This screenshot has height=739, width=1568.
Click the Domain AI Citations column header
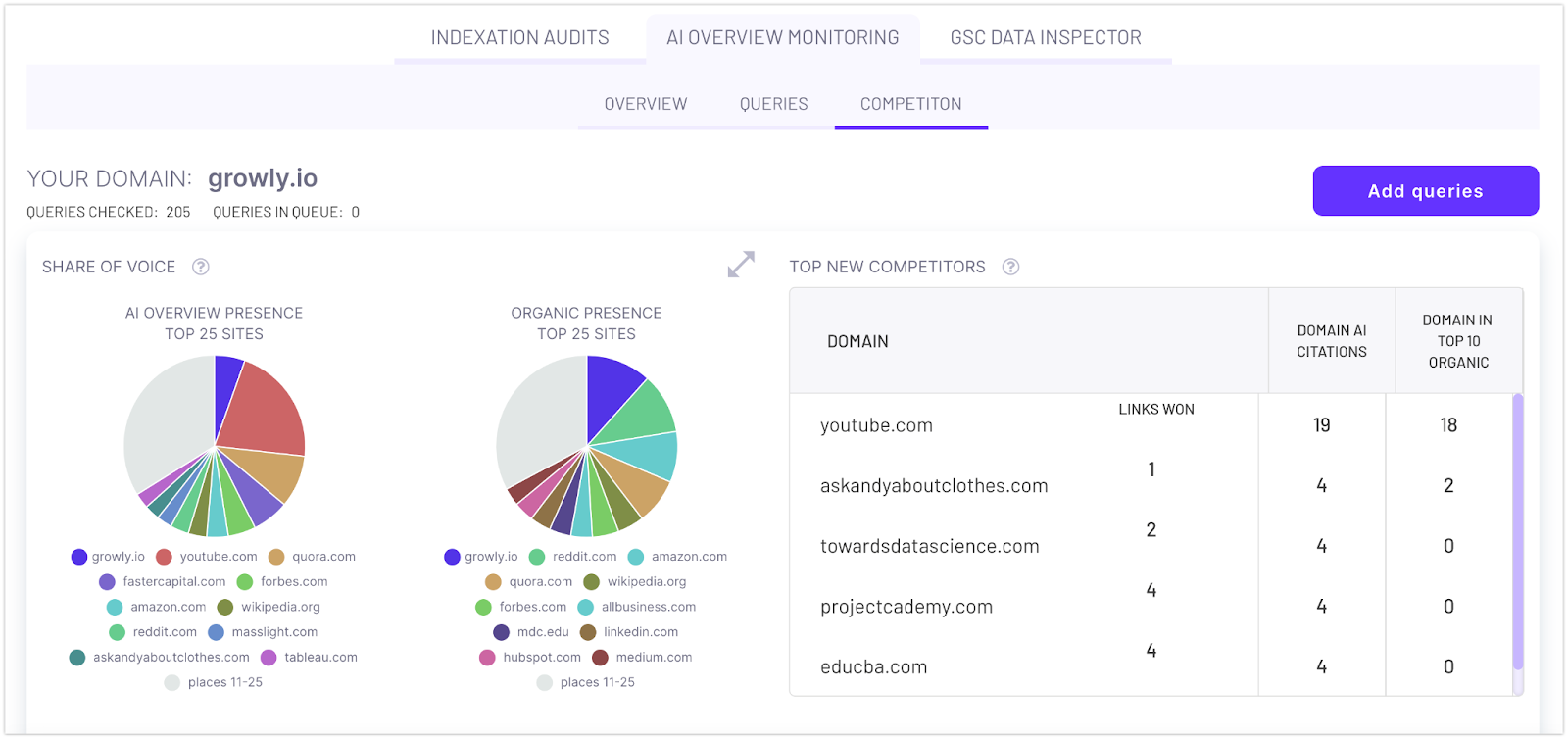1332,341
